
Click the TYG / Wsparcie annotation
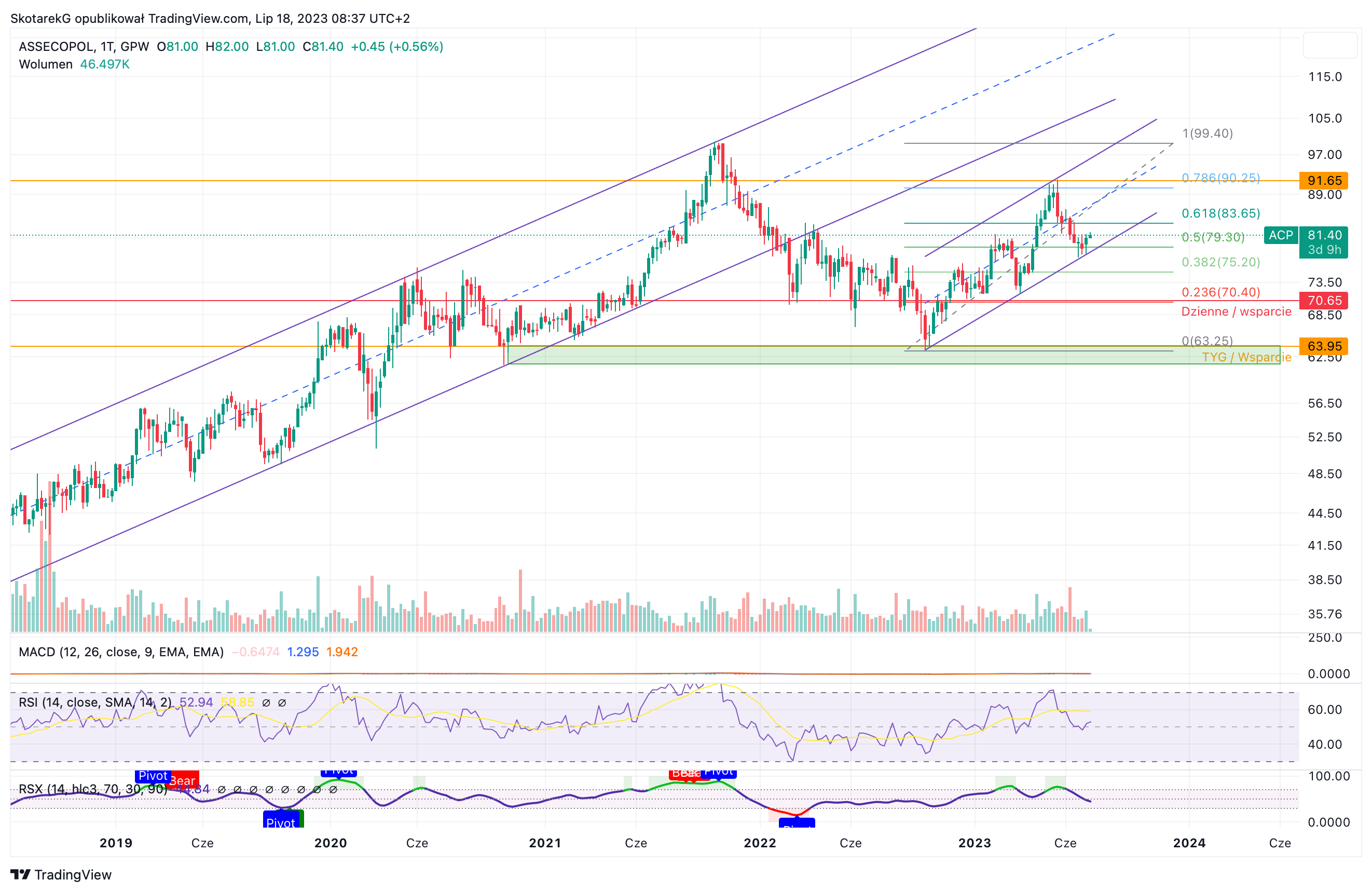(1246, 357)
